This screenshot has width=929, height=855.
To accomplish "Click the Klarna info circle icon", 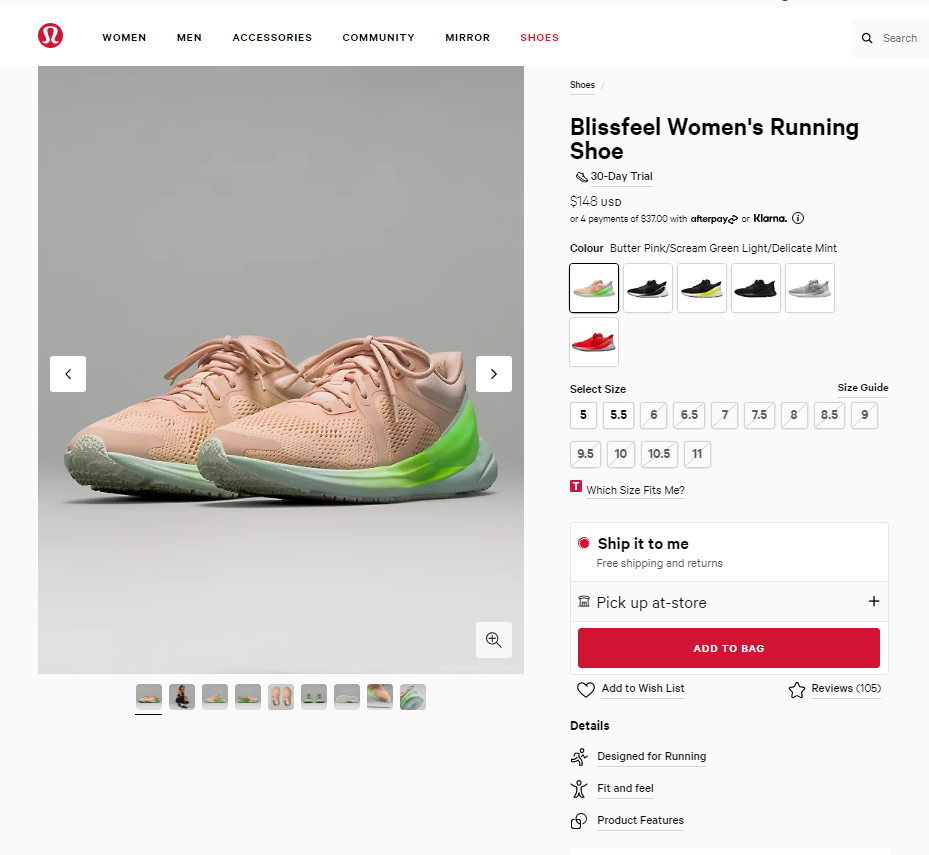I will [798, 218].
